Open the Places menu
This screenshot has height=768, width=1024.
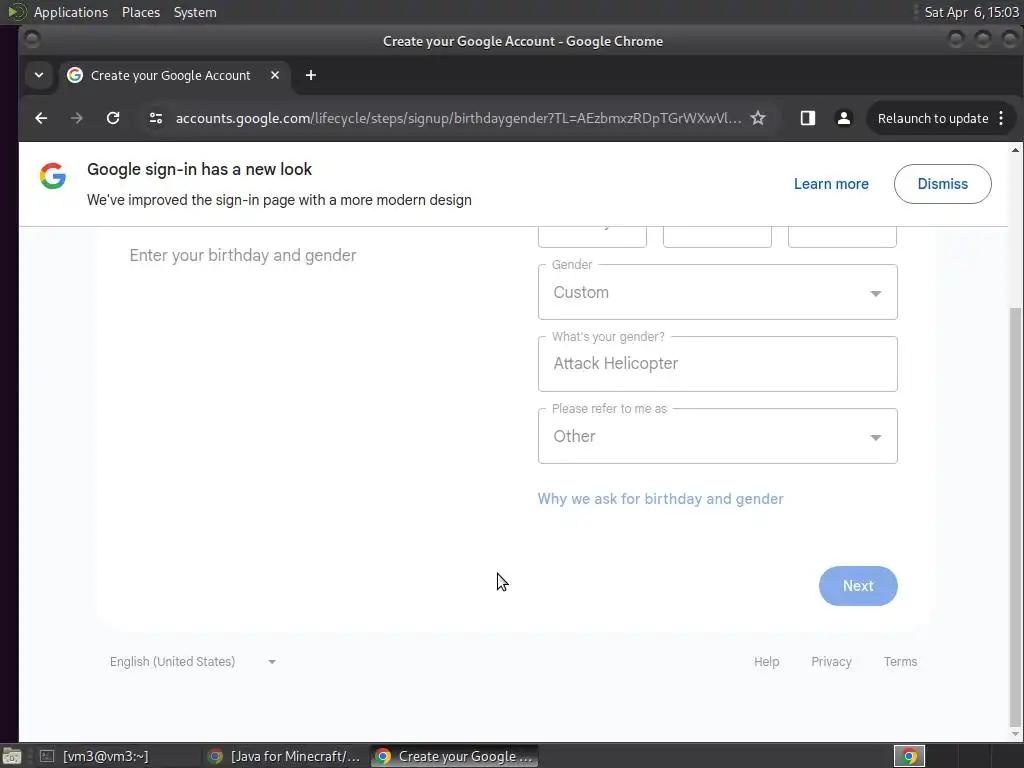140,12
